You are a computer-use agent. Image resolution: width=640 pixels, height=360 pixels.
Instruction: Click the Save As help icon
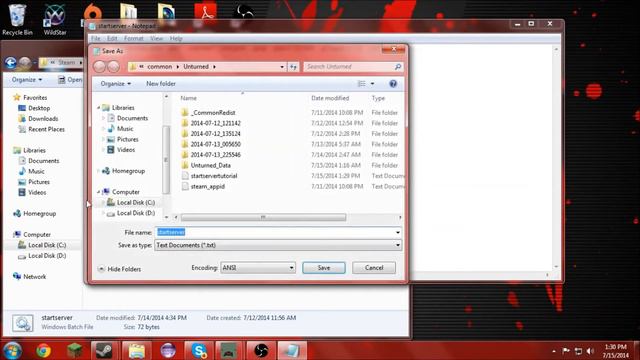coord(393,84)
